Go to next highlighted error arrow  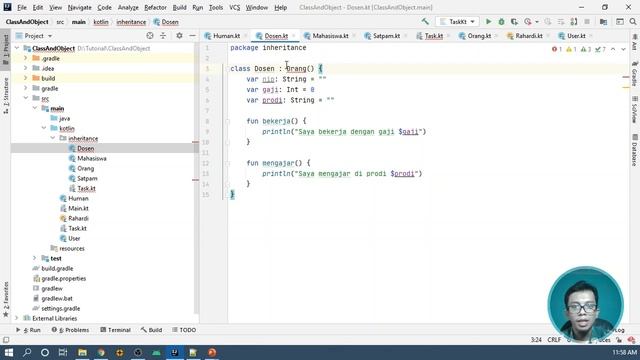point(623,49)
